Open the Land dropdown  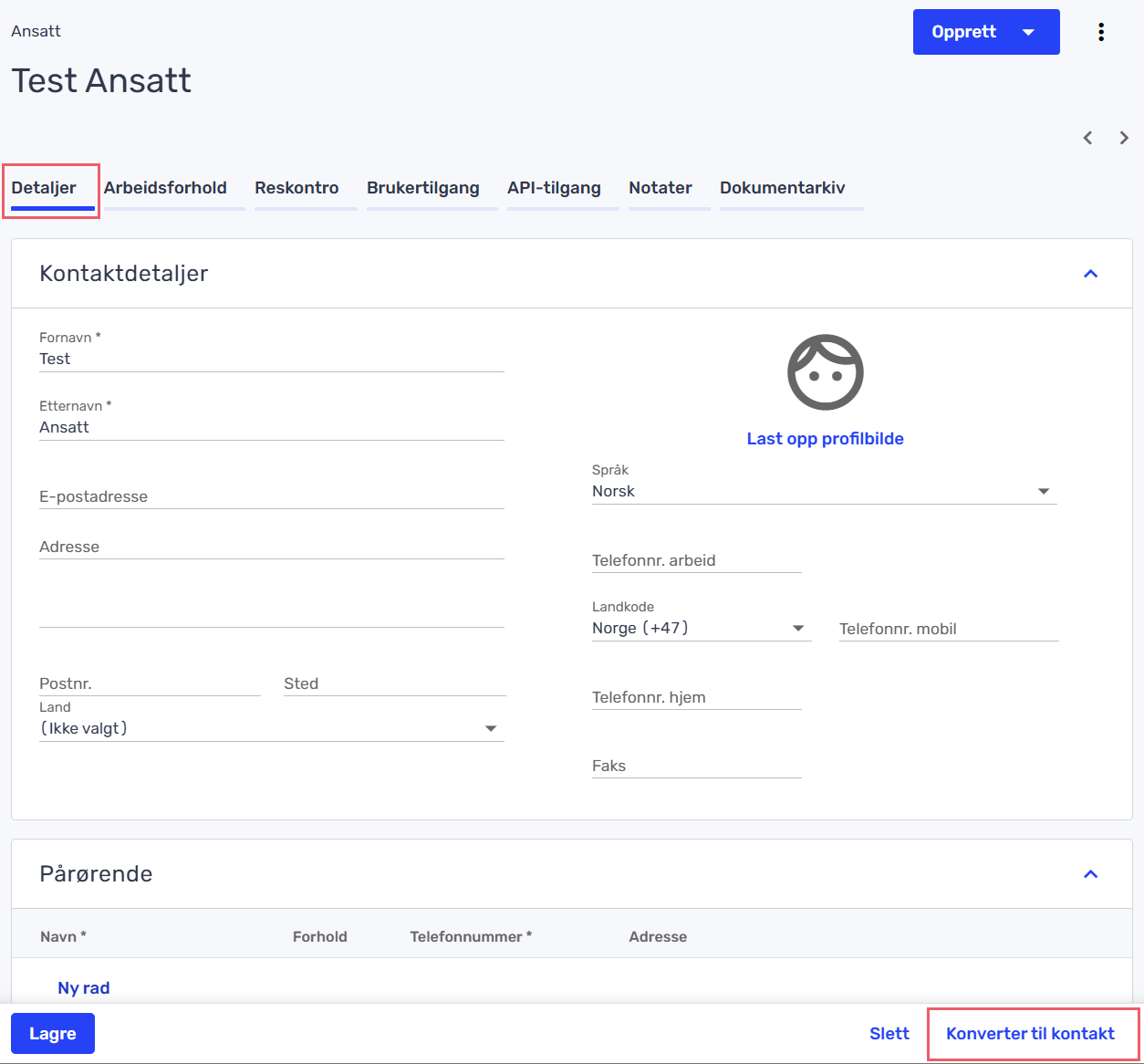coord(271,728)
